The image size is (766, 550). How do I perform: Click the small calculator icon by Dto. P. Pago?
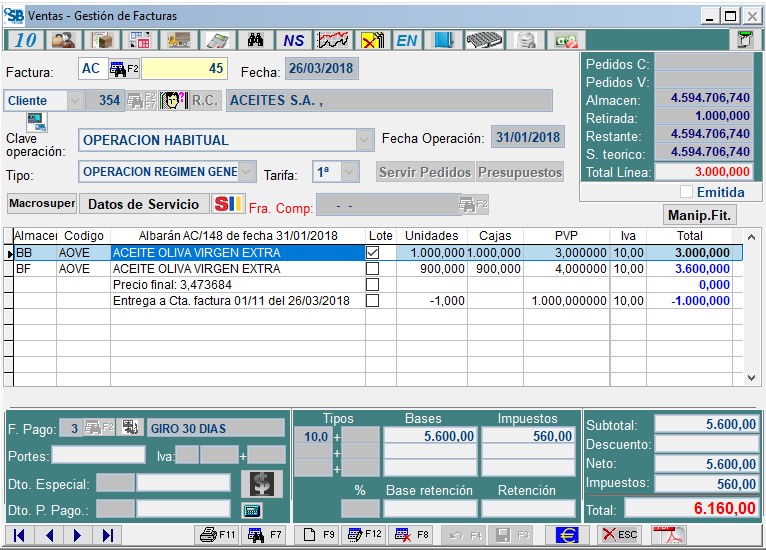[x=252, y=510]
